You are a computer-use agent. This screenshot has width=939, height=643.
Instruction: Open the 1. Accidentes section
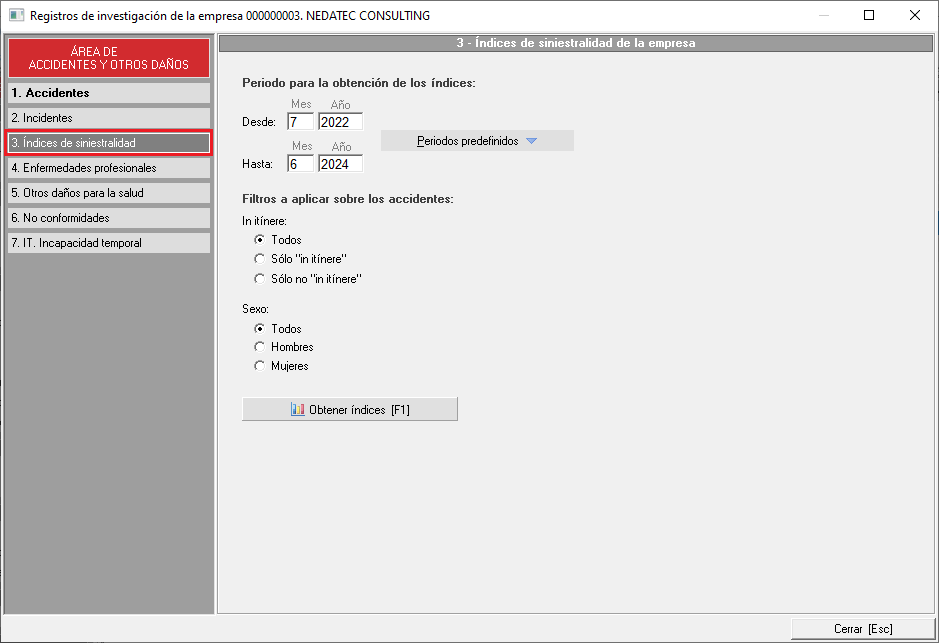(x=109, y=93)
